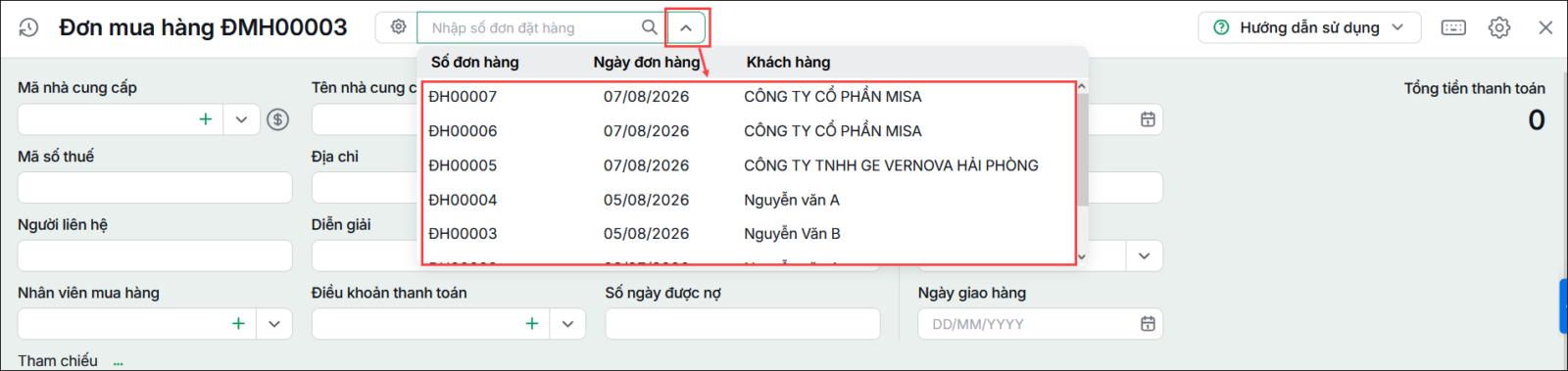Expand the dropdown arrow above 'Ngày giao hàng'
1568x371 pixels.
1145,255
